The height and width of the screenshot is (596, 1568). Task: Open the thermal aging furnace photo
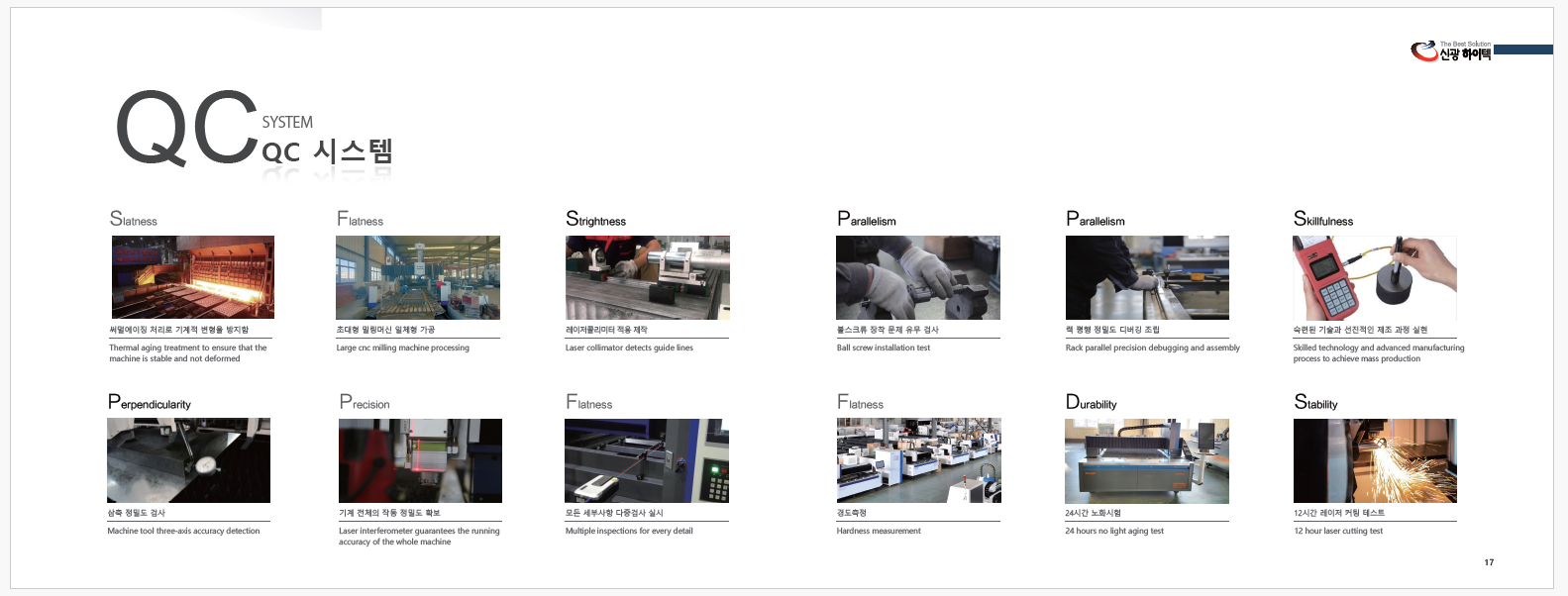(192, 277)
